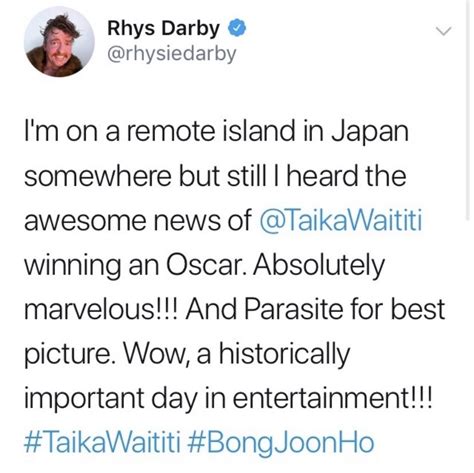Click 'awesome news of' in the tweet

[x=138, y=221]
